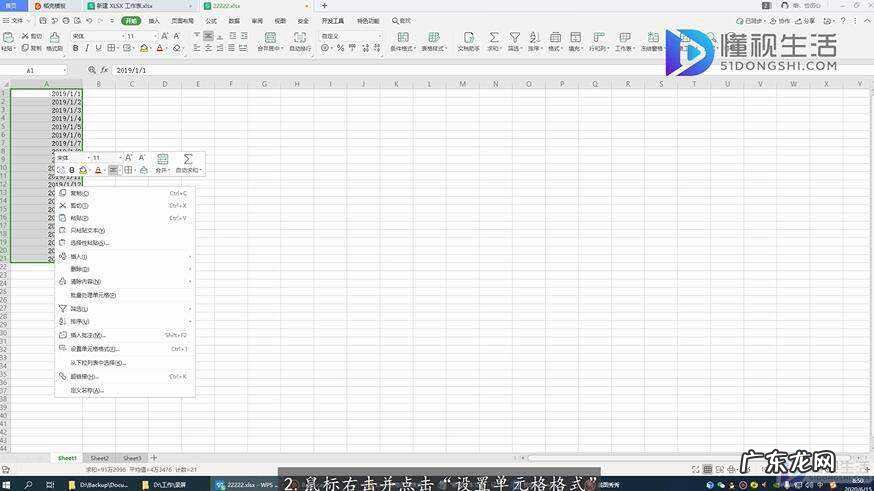Click the Fill (填充) icon in the ribbon
Image resolution: width=874 pixels, height=491 pixels.
[576, 37]
